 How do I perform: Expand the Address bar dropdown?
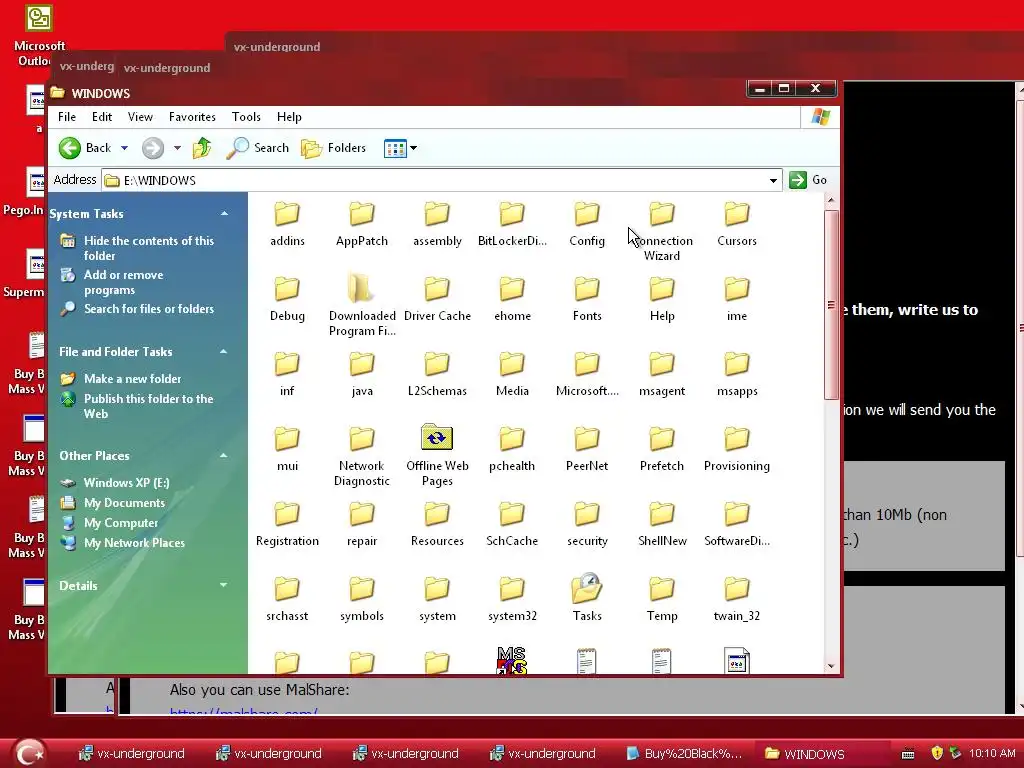[x=773, y=180]
